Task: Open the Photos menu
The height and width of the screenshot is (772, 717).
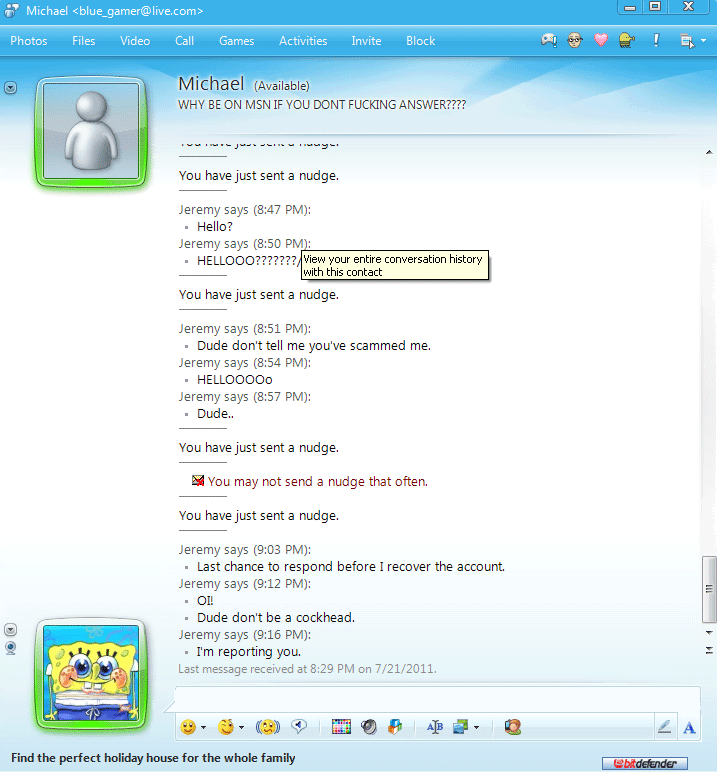Action: (x=29, y=41)
